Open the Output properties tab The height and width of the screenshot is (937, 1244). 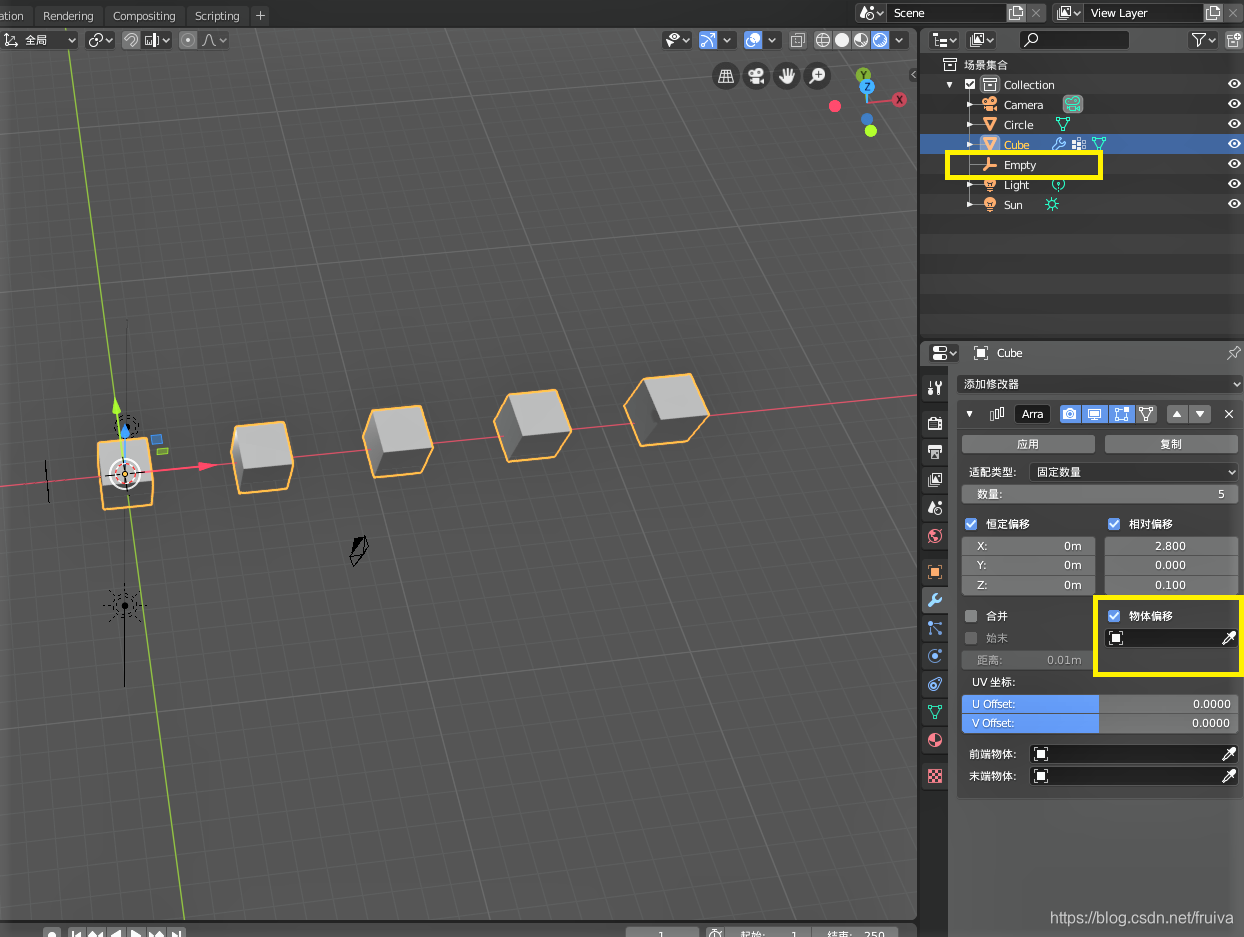click(x=935, y=451)
